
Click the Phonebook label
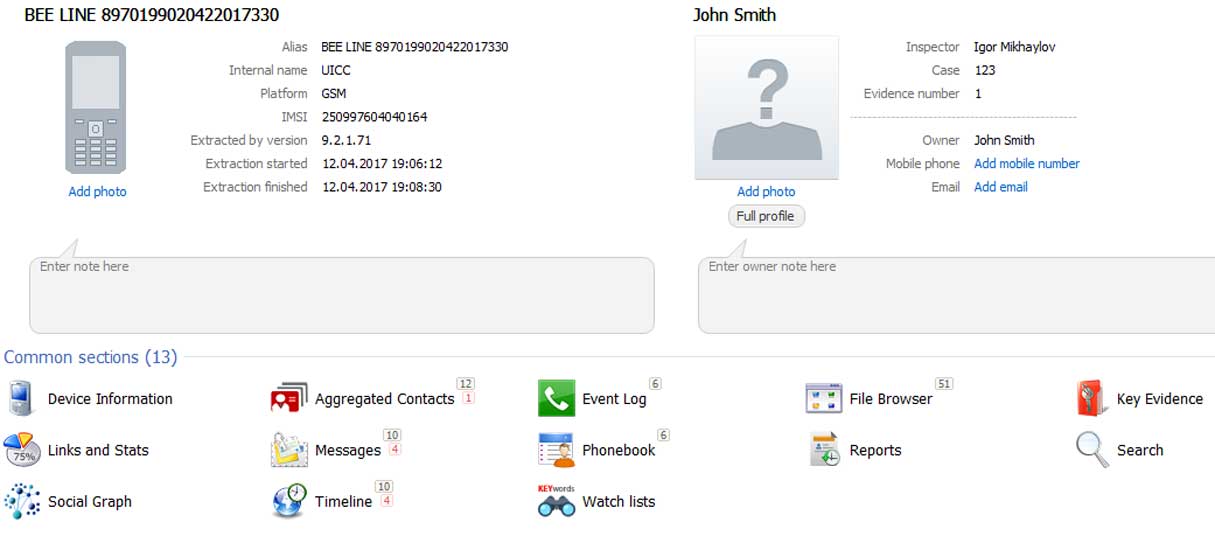coord(619,450)
